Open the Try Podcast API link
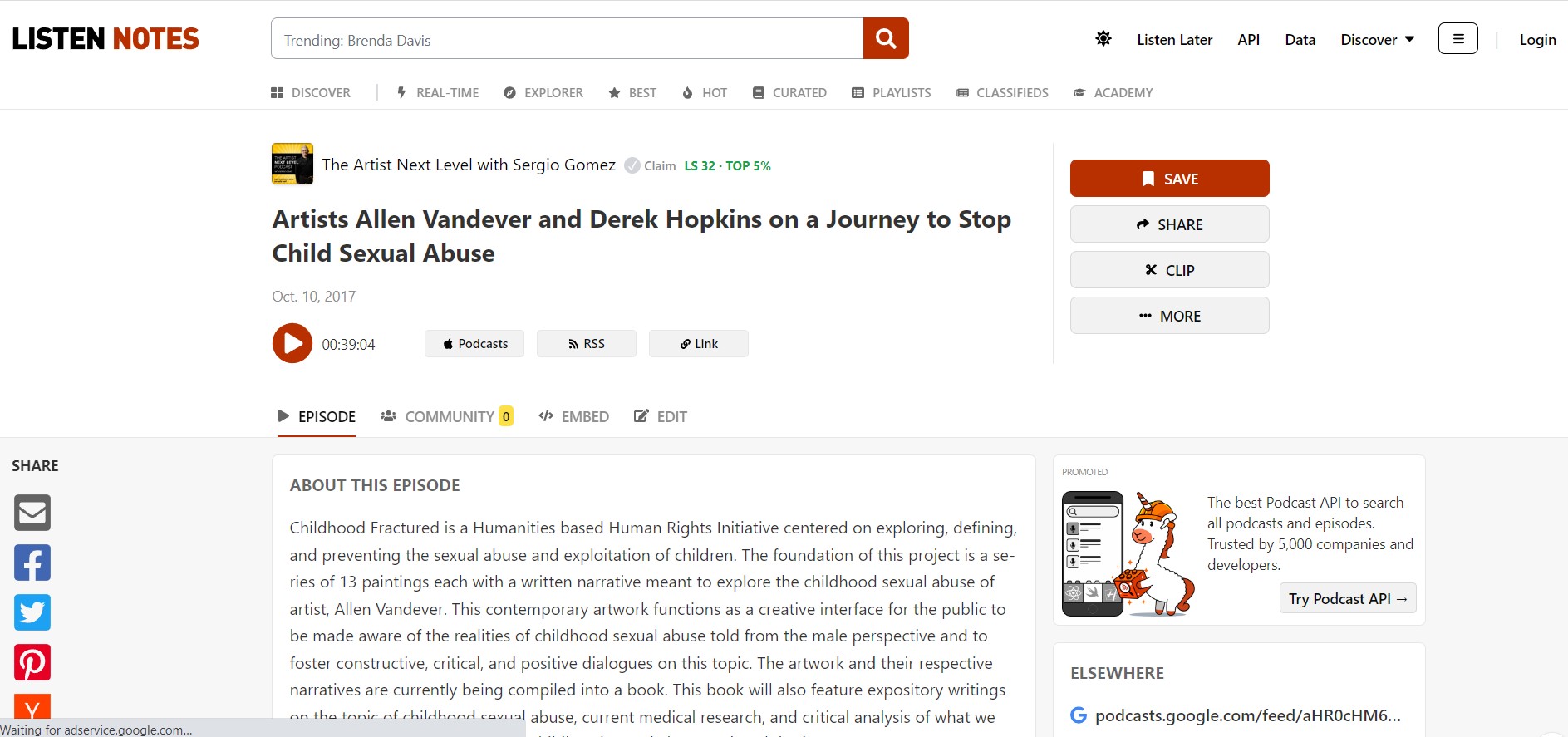Image resolution: width=1568 pixels, height=737 pixels. (x=1347, y=599)
